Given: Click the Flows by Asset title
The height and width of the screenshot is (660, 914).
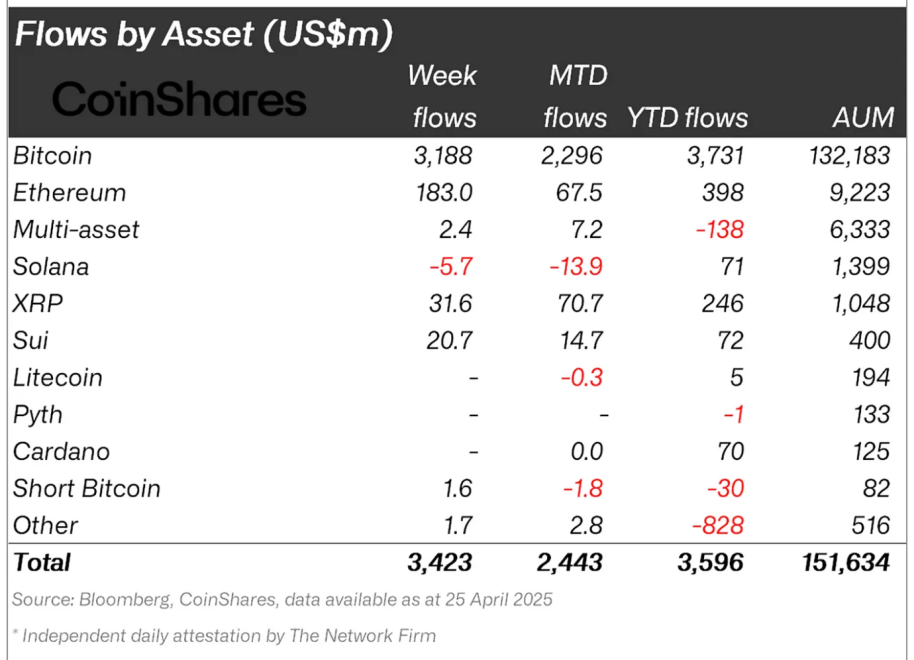Looking at the screenshot, I should click(203, 33).
